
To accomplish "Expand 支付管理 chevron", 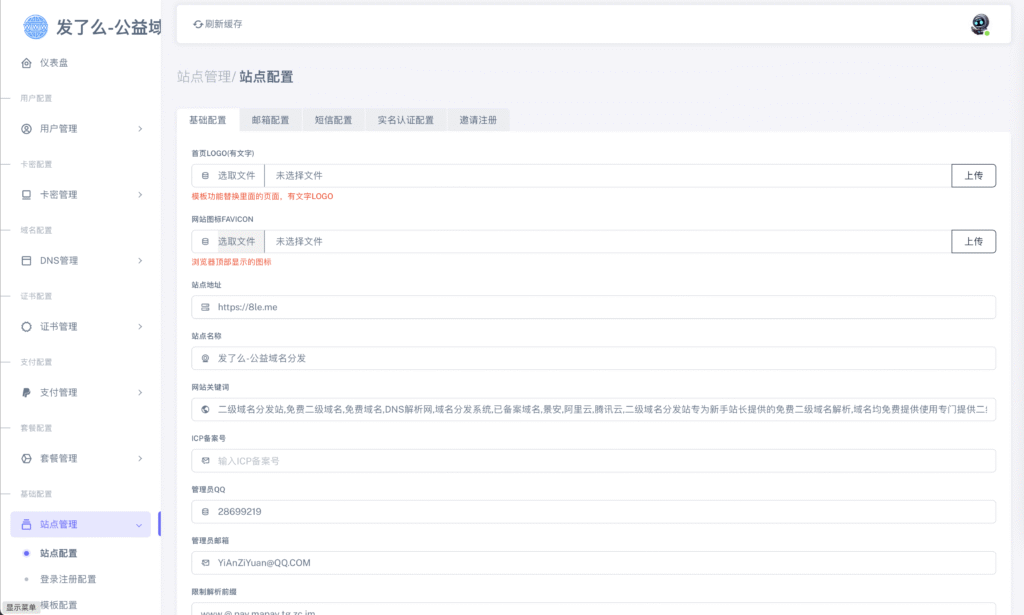I will pyautogui.click(x=140, y=392).
